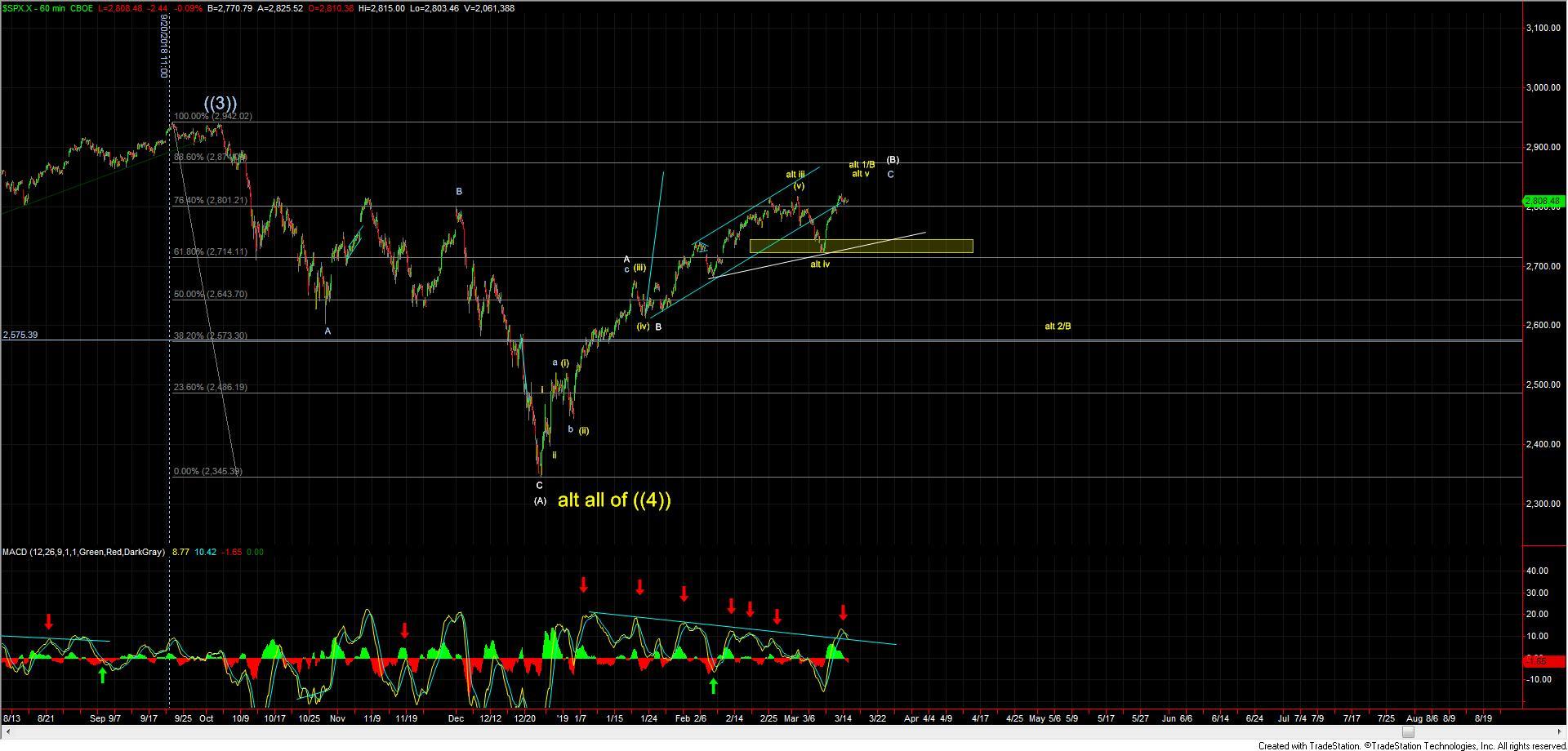1568x751 pixels.
Task: Click the 3/14 date on the time axis
Action: (x=844, y=719)
